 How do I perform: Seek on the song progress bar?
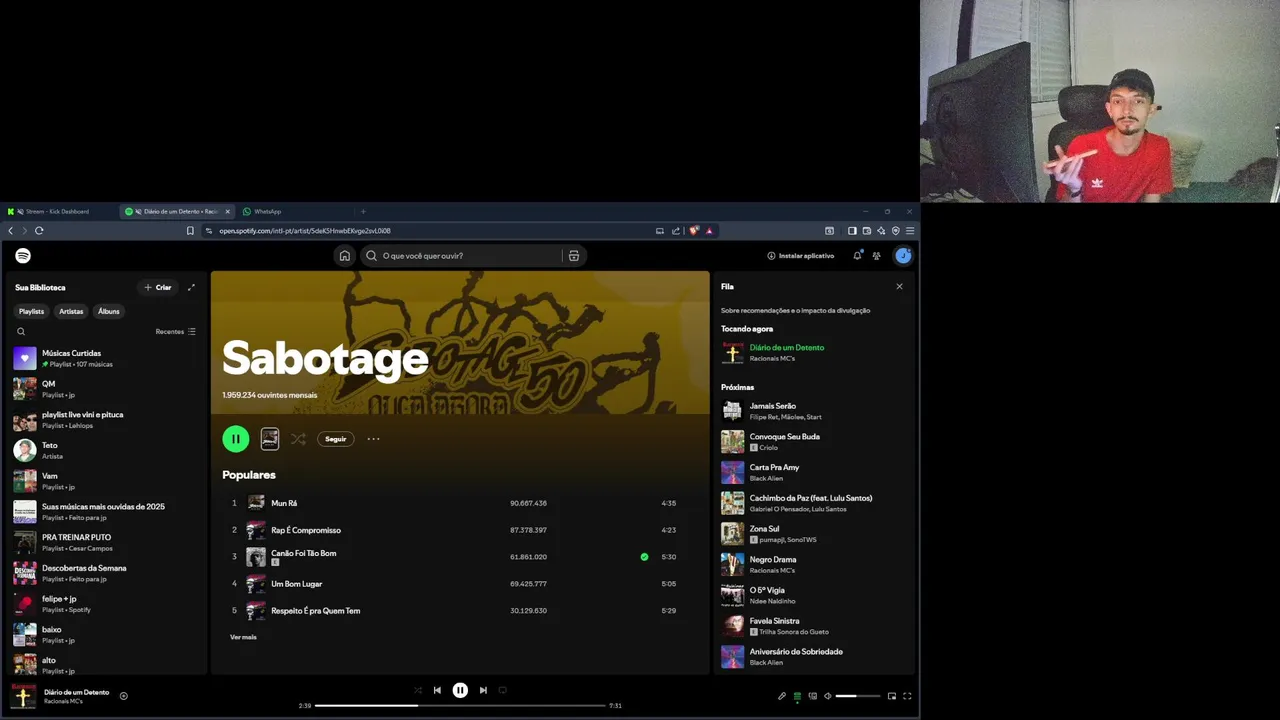click(x=460, y=706)
